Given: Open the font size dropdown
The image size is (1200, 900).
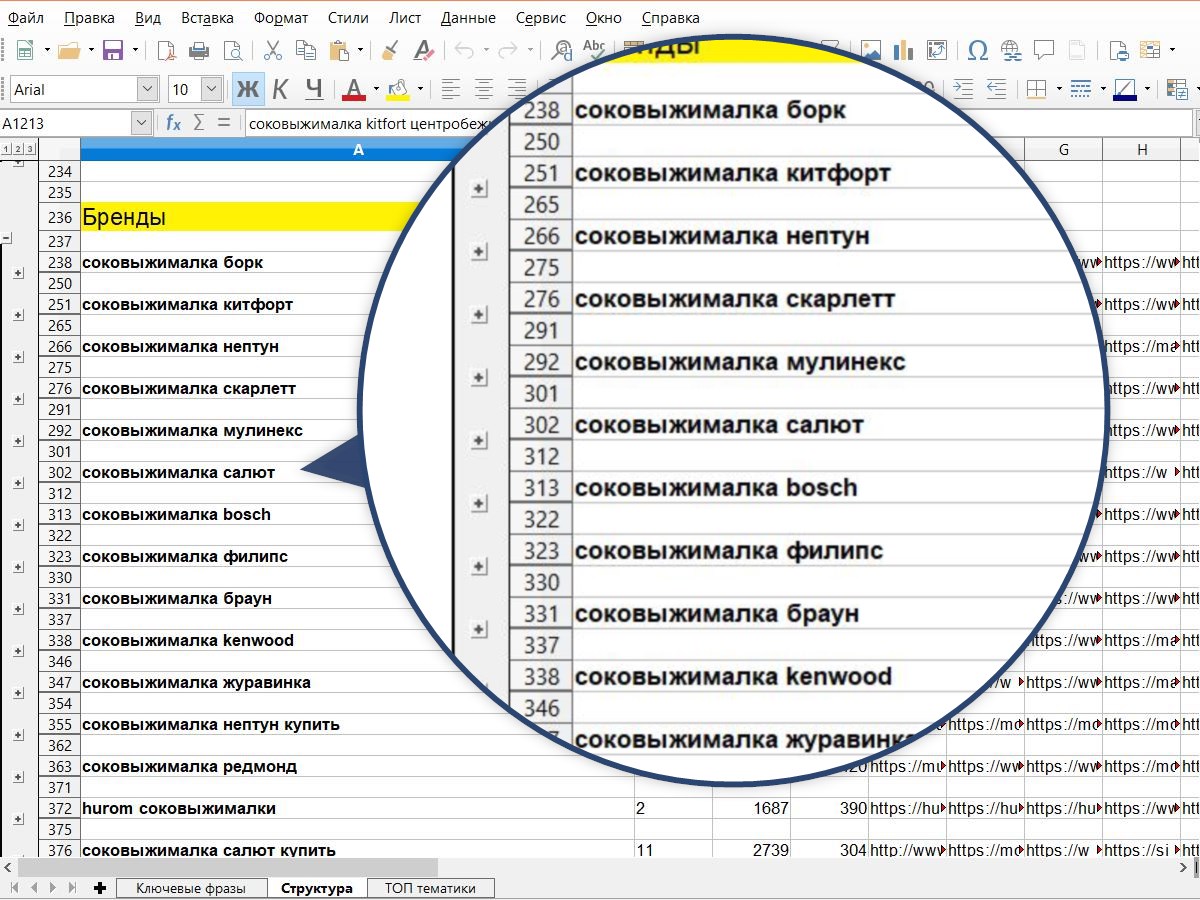Looking at the screenshot, I should 211,89.
